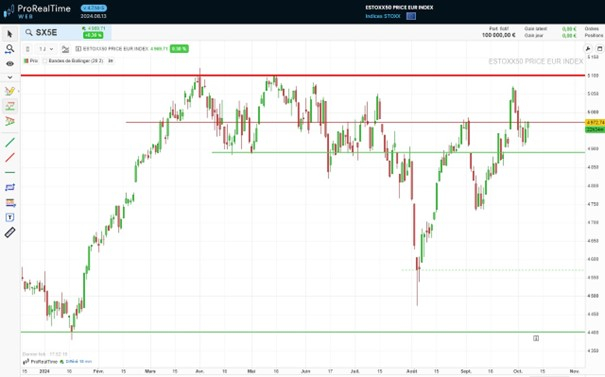Click the green countdown label on price axis
The width and height of the screenshot is (605, 377).
tap(595, 130)
